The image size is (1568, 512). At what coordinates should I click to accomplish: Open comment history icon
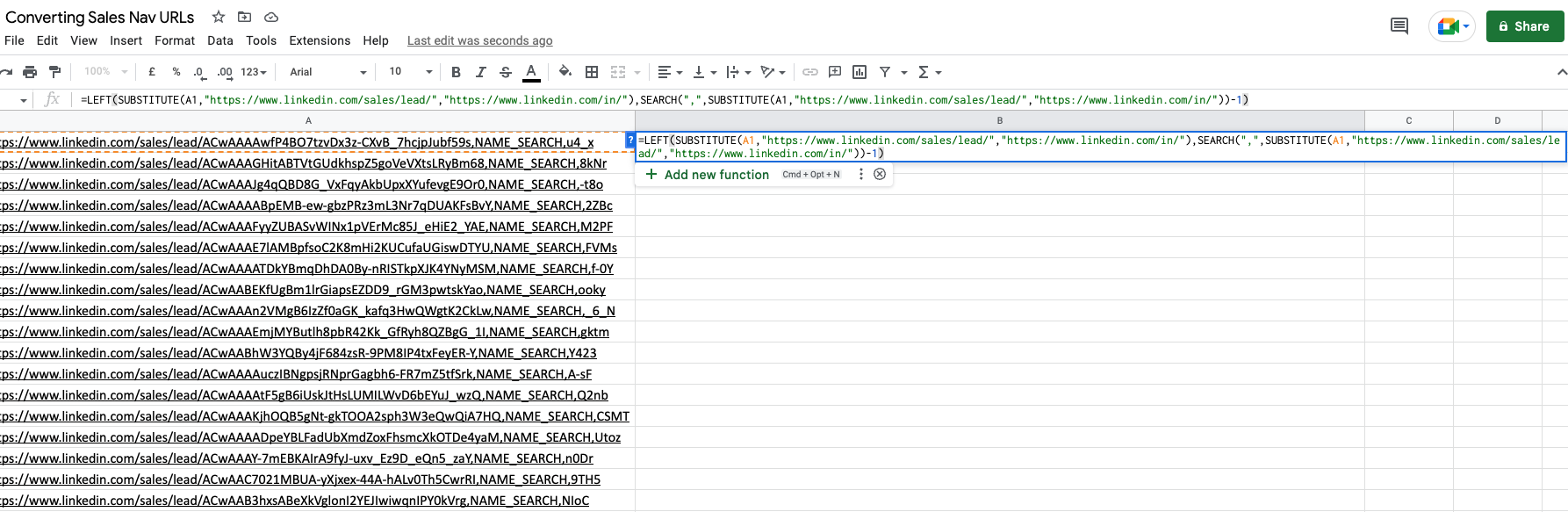click(x=1399, y=26)
